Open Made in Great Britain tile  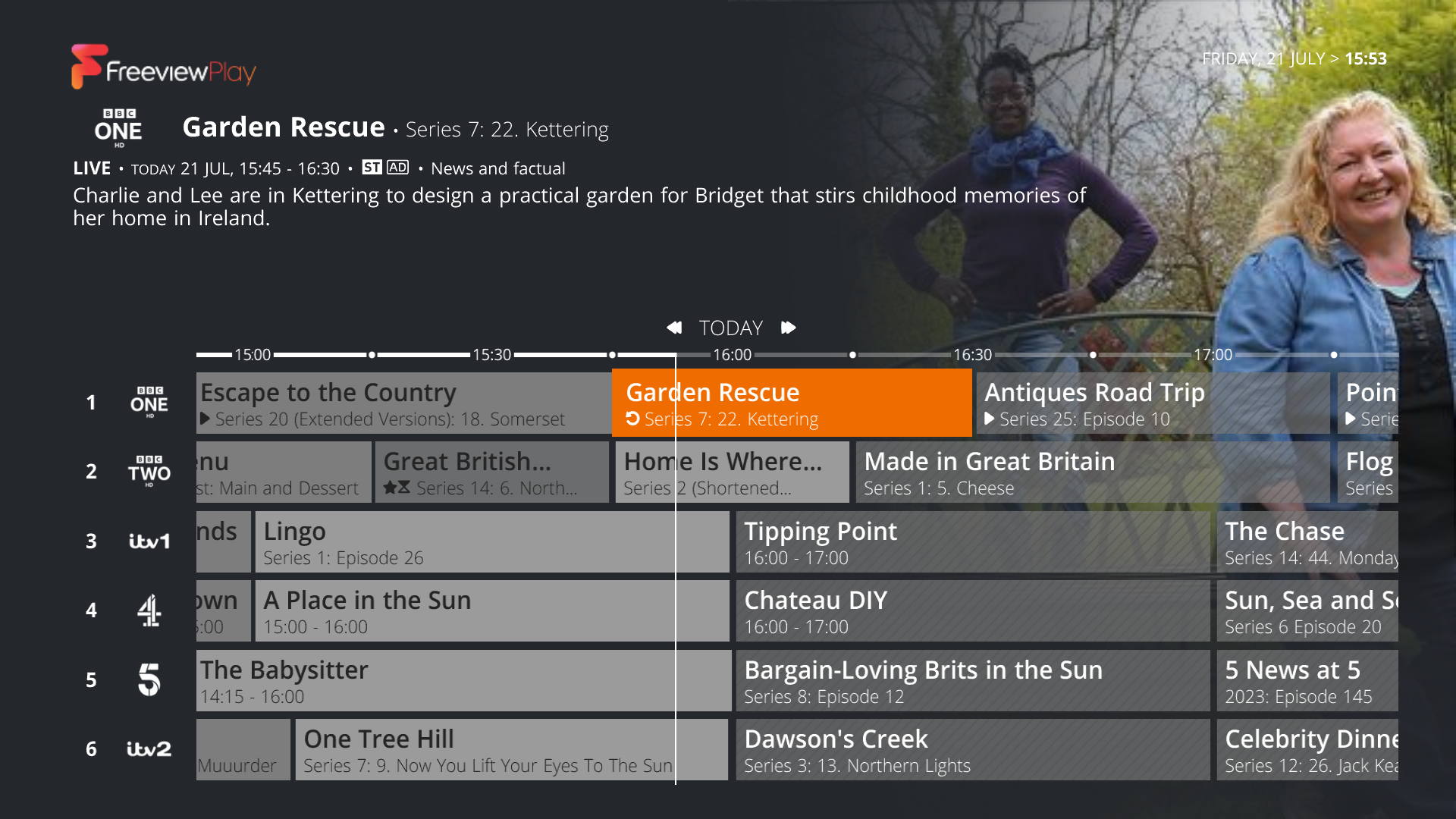click(1093, 472)
